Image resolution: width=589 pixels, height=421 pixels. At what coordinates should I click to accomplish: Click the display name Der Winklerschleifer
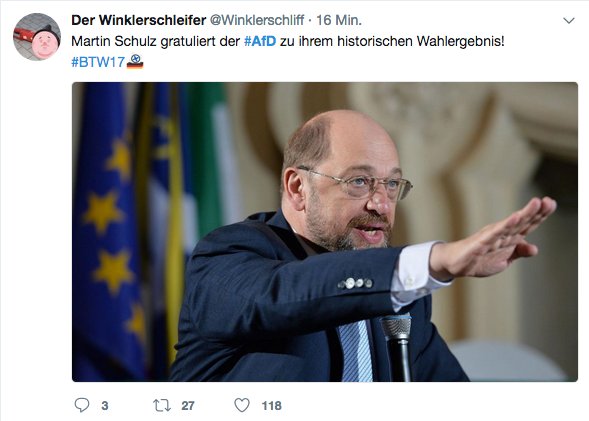[x=139, y=20]
